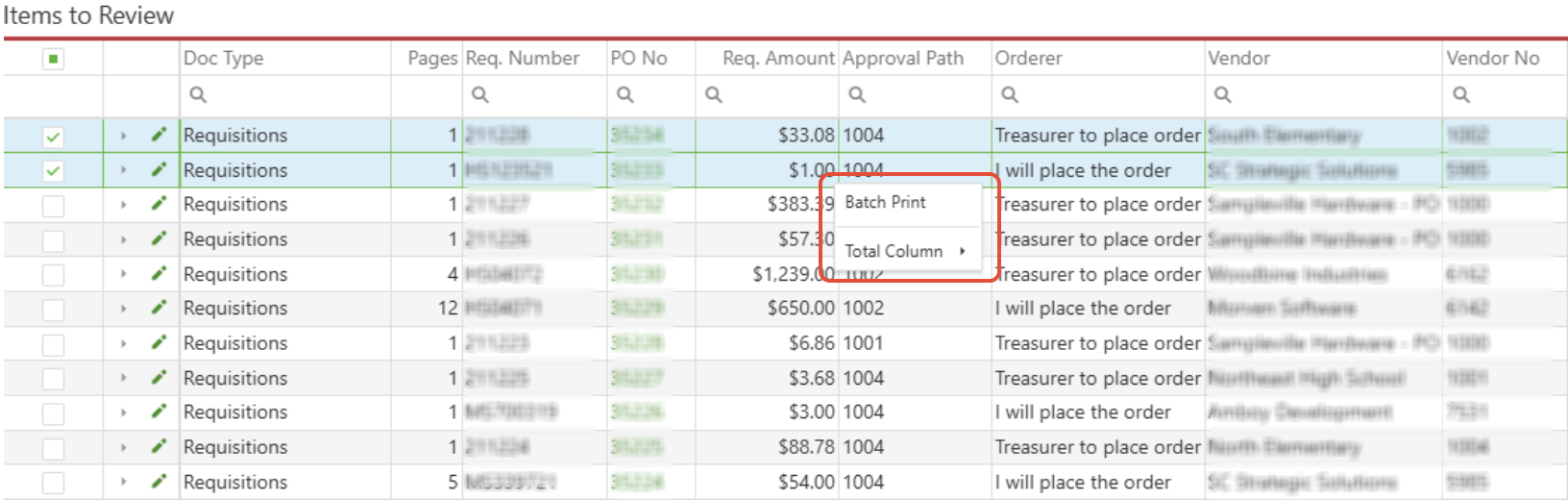The image size is (1568, 500).
Task: Expand the row with amount $57.30
Action: tap(123, 239)
